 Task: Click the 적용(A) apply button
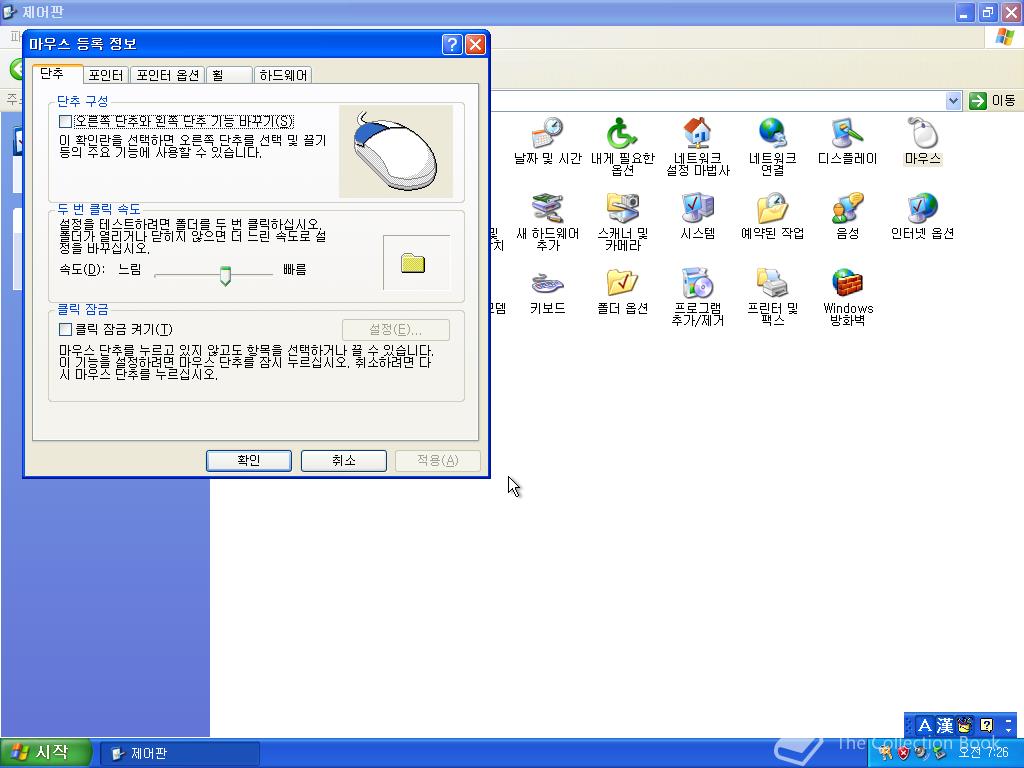point(438,460)
